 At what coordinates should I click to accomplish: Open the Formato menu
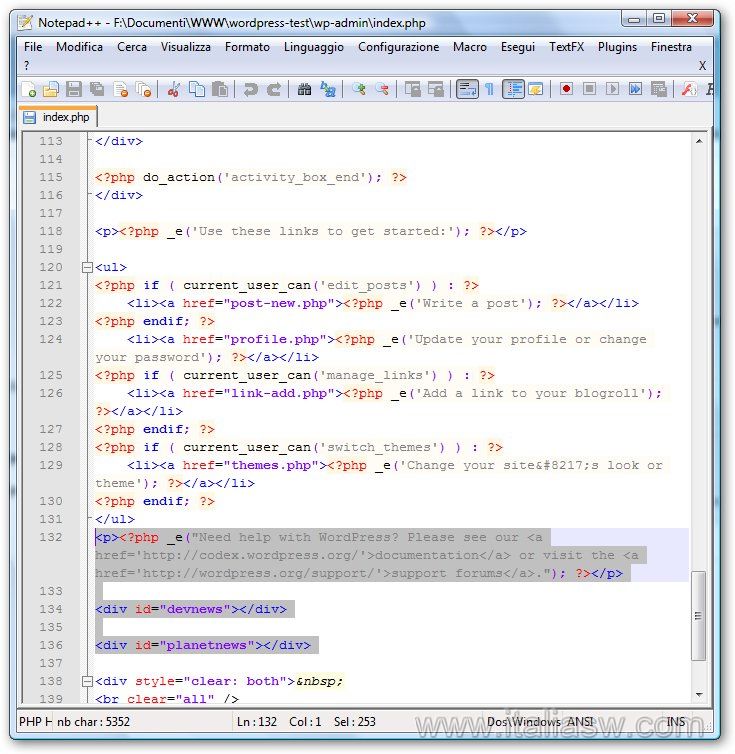(247, 47)
